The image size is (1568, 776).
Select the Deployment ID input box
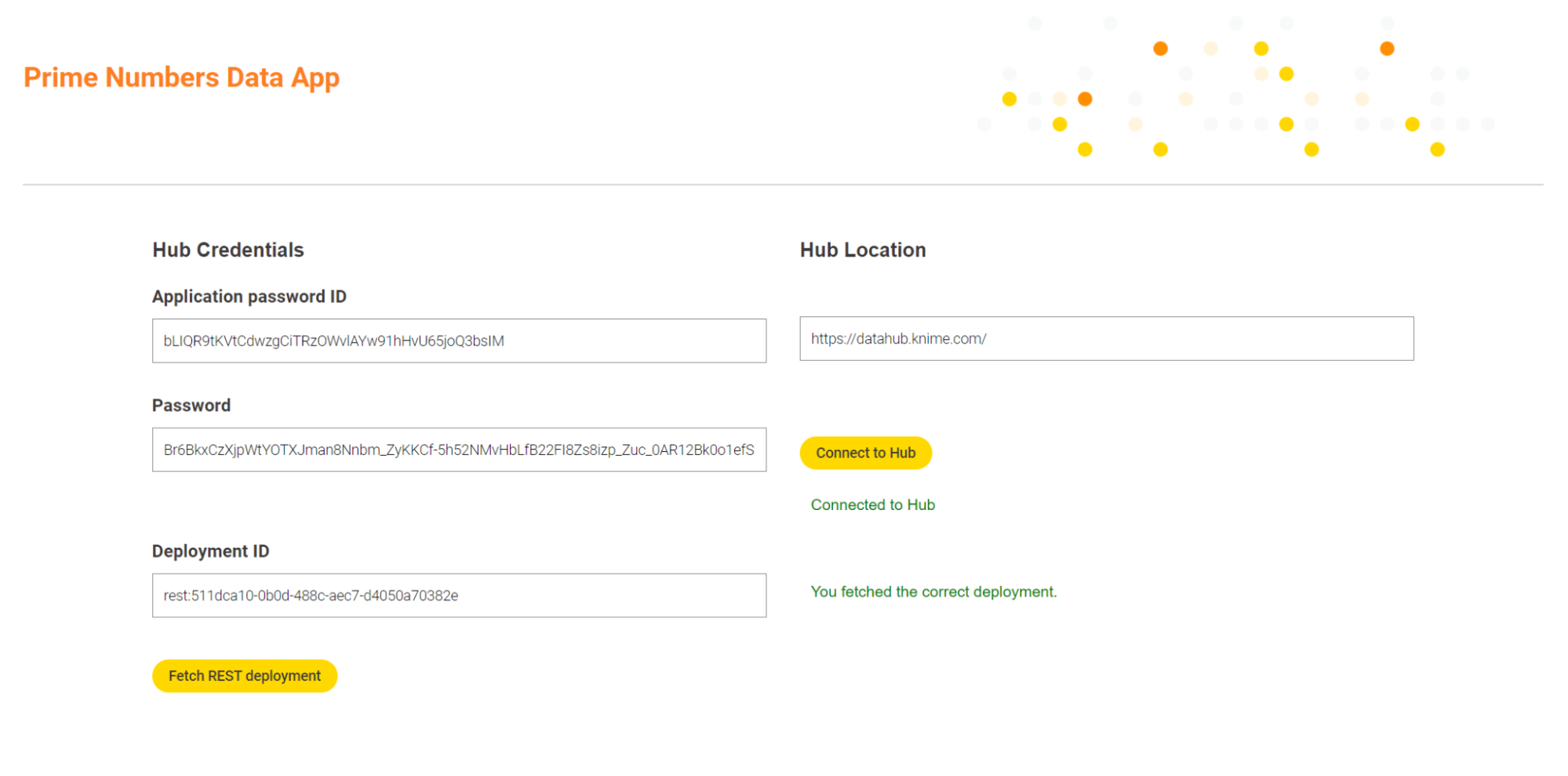(x=459, y=596)
